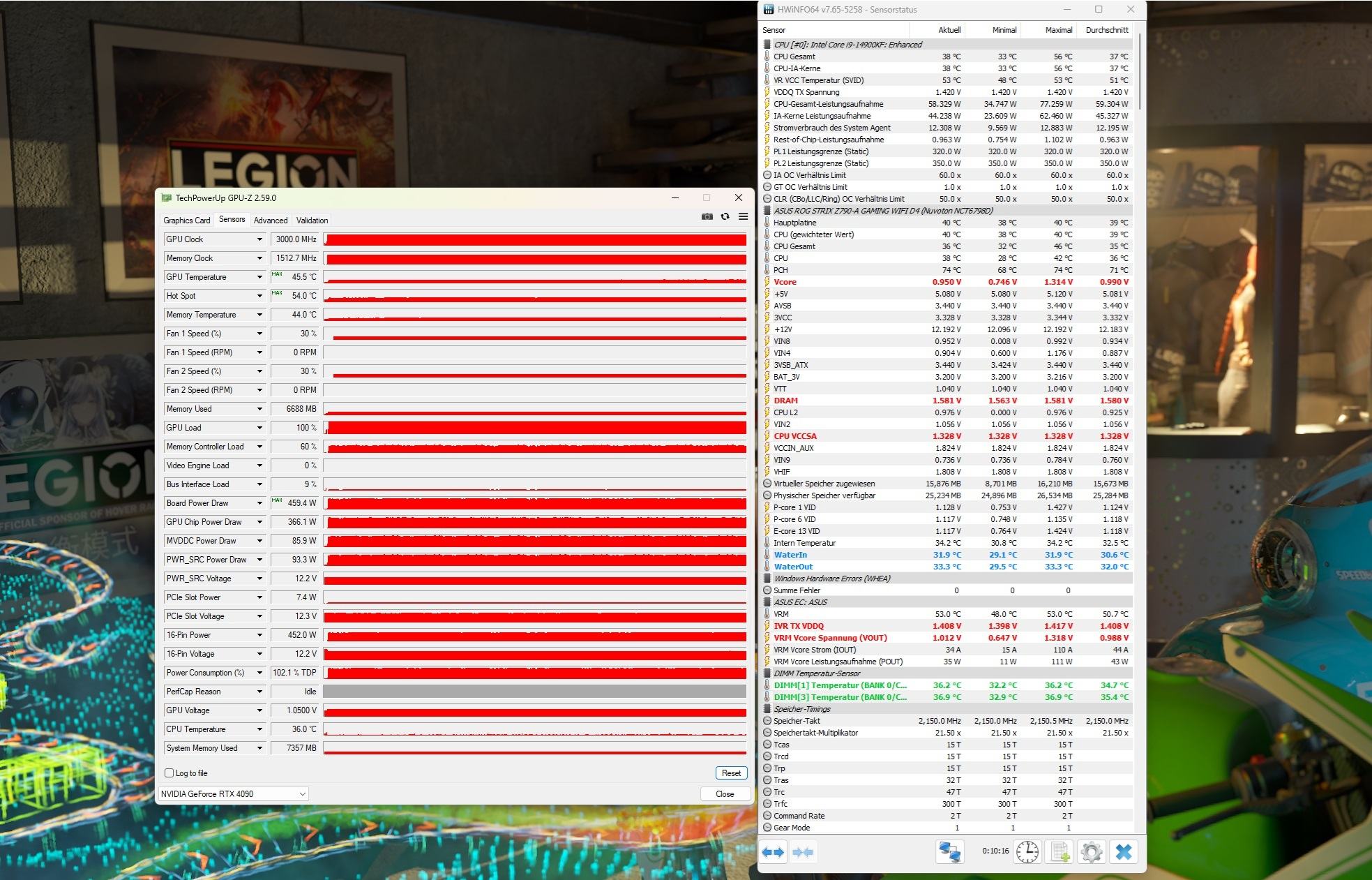The image size is (1372, 880).
Task: Click the Aktuell column header
Action: pos(937,30)
